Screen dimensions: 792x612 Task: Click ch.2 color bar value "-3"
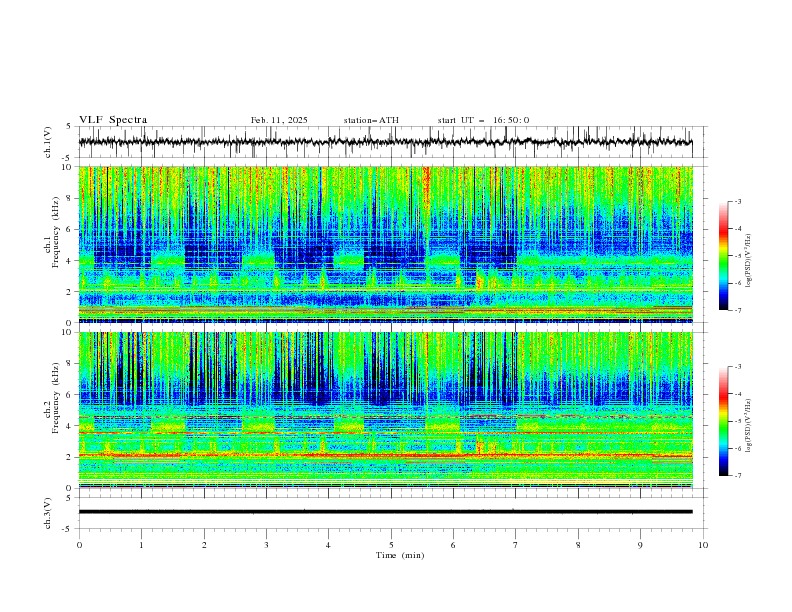pyautogui.click(x=738, y=367)
